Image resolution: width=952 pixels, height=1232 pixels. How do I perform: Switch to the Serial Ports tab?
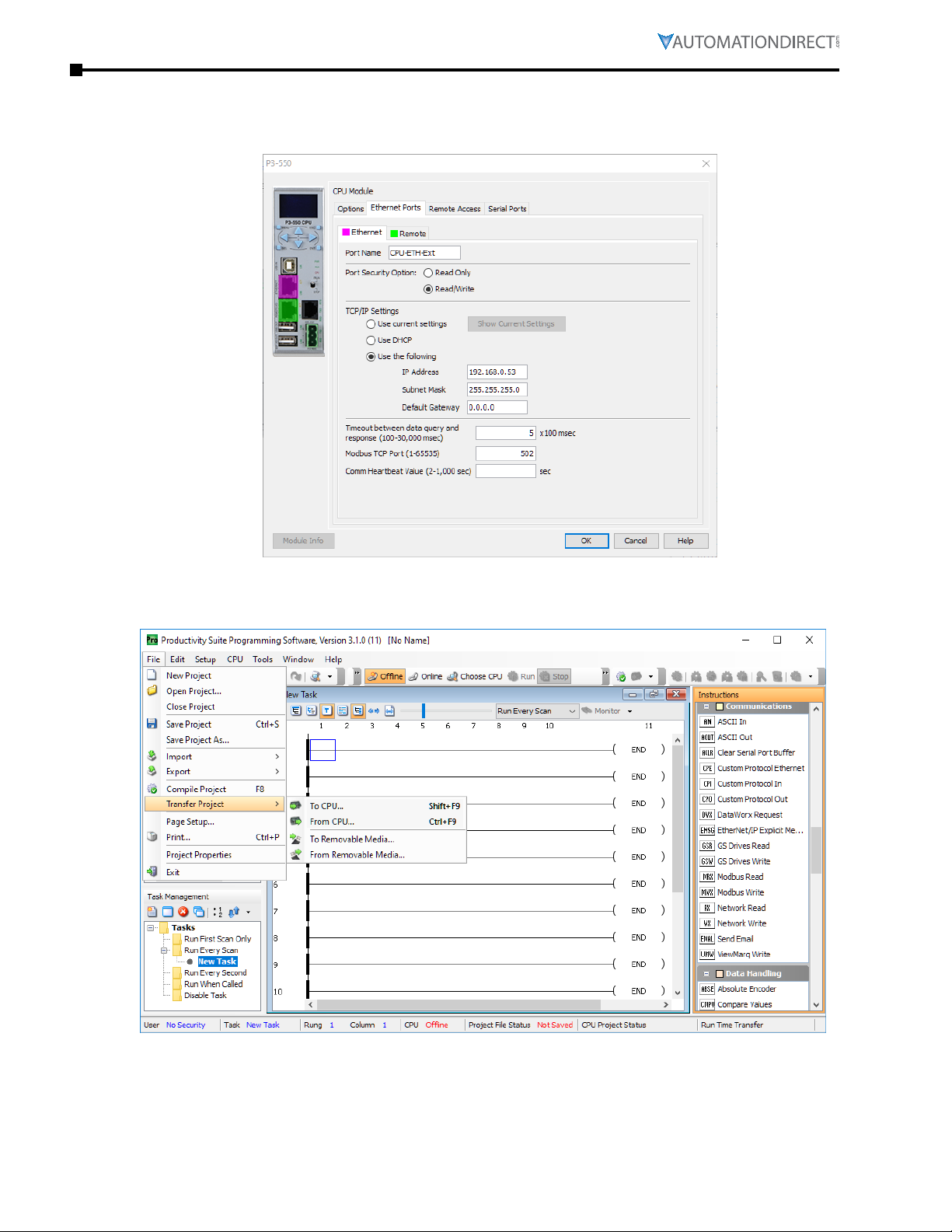[507, 208]
